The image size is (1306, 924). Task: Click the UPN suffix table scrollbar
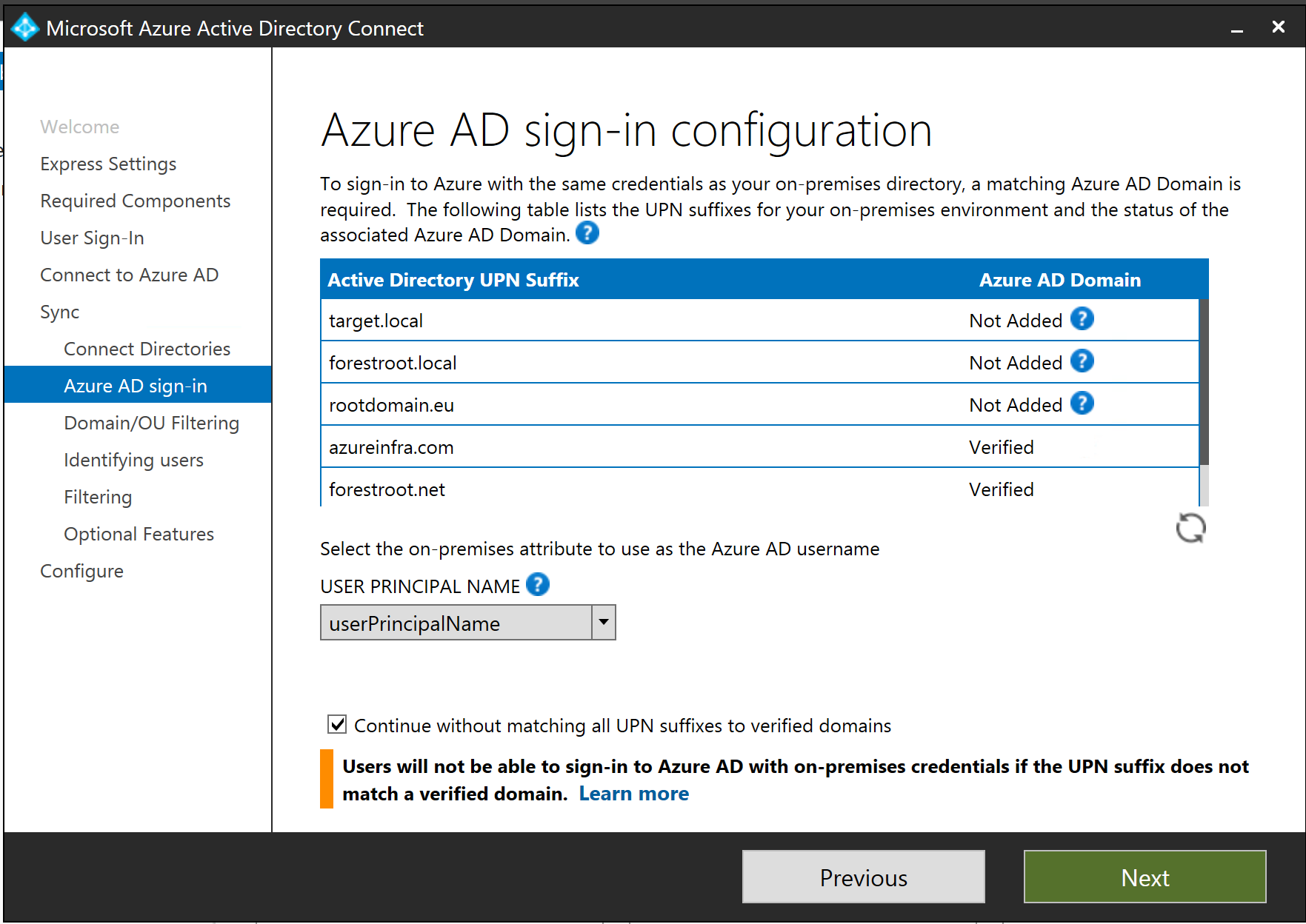click(x=1204, y=385)
